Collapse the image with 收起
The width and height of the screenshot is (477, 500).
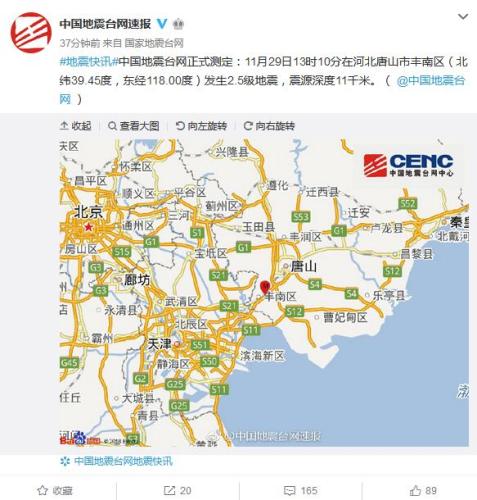(x=75, y=126)
